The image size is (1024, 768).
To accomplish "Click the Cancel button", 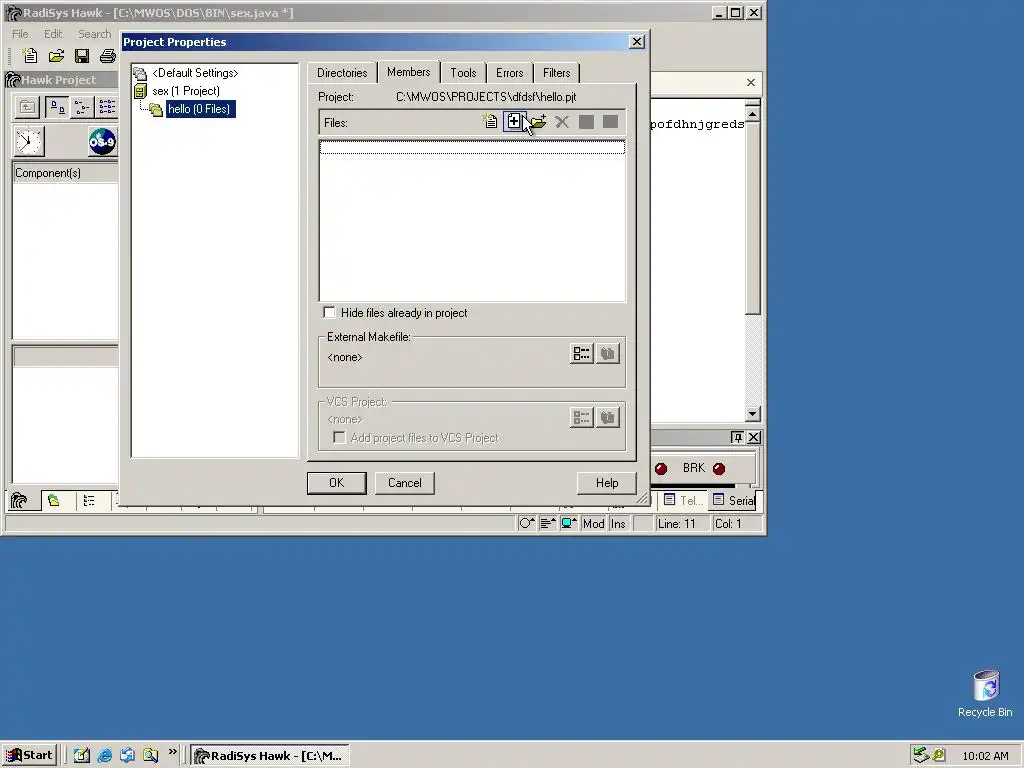I will (405, 483).
